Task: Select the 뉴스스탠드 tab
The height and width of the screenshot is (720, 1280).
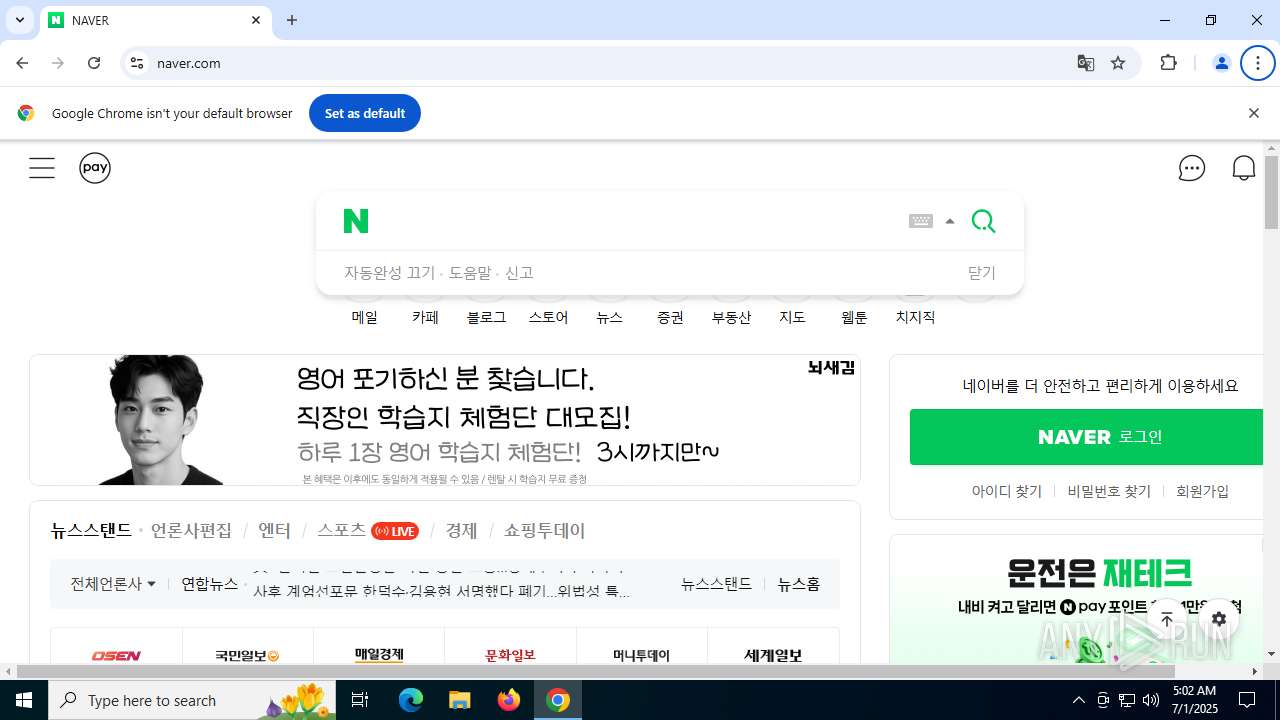Action: [91, 530]
